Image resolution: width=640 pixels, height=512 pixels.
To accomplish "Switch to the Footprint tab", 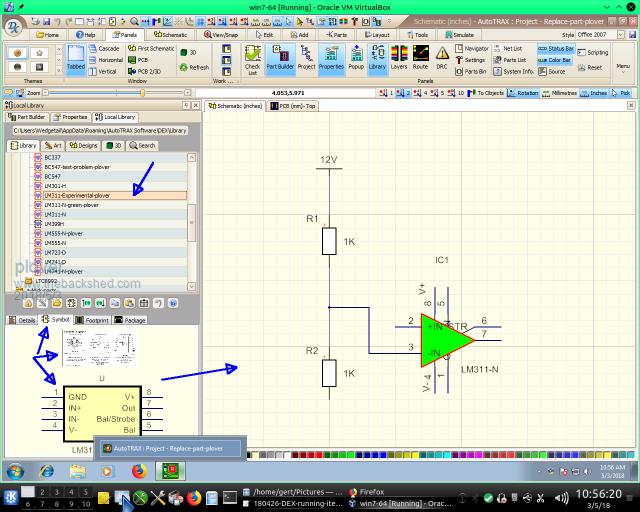I will click(93, 320).
